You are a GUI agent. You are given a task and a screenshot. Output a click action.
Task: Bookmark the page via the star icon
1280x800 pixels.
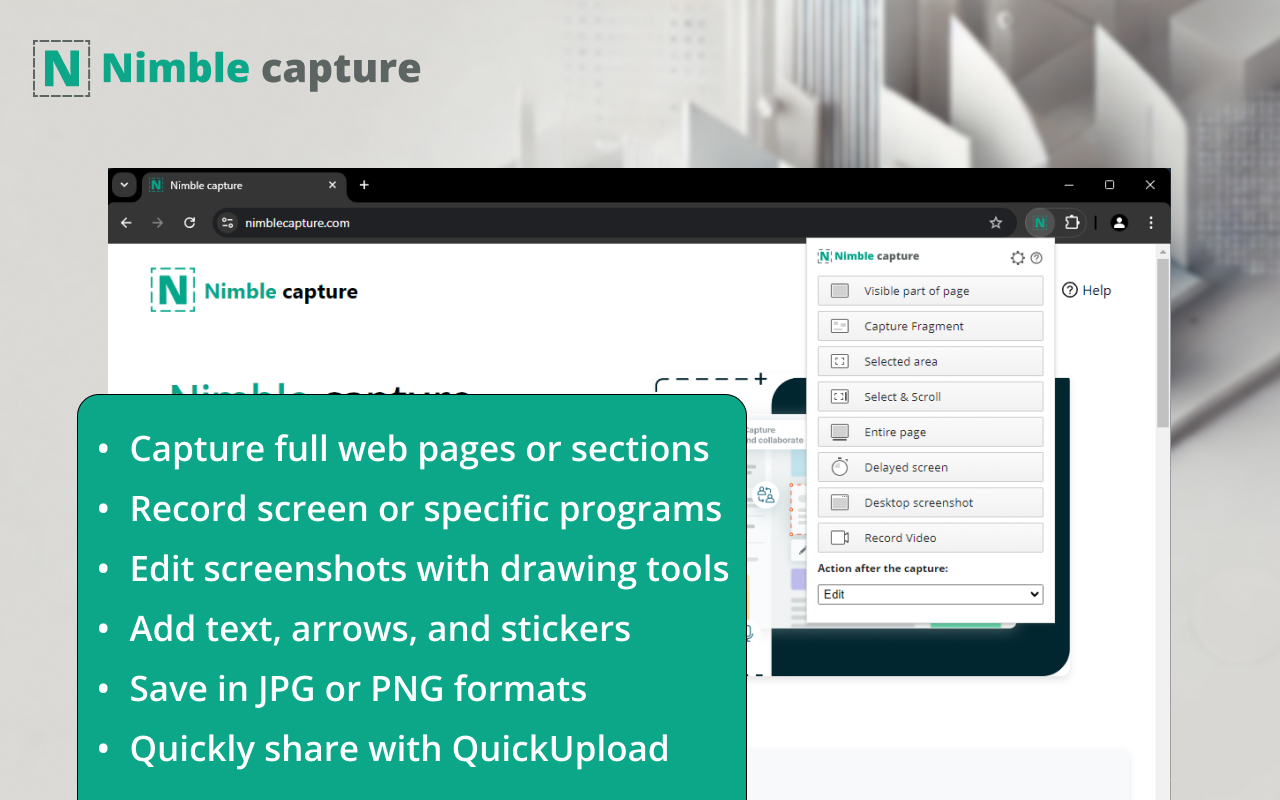[x=996, y=222]
